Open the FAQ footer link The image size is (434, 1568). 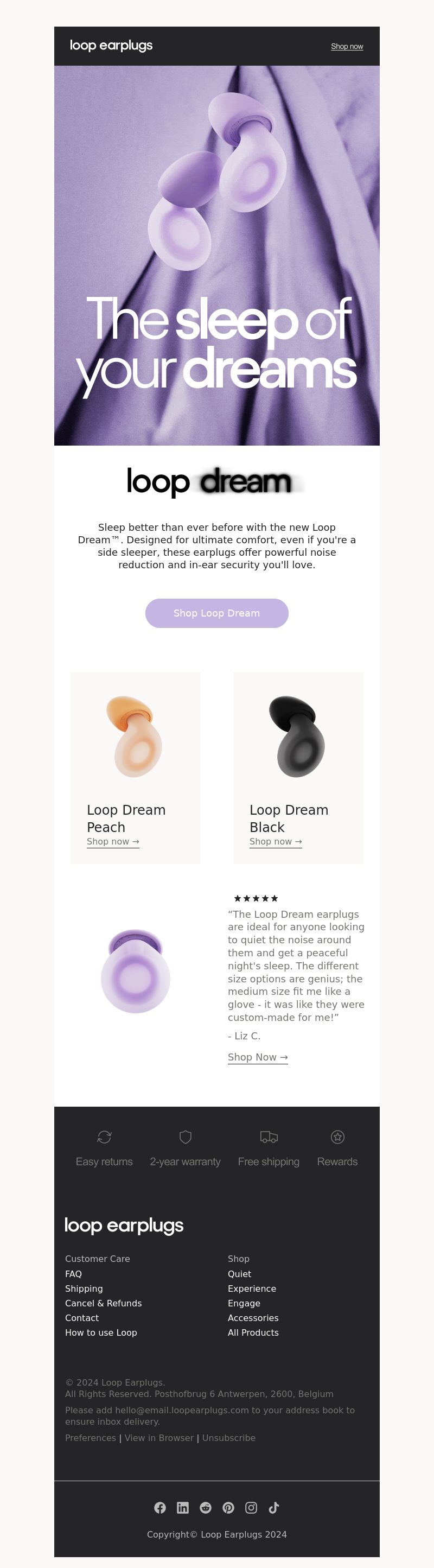tap(74, 1273)
